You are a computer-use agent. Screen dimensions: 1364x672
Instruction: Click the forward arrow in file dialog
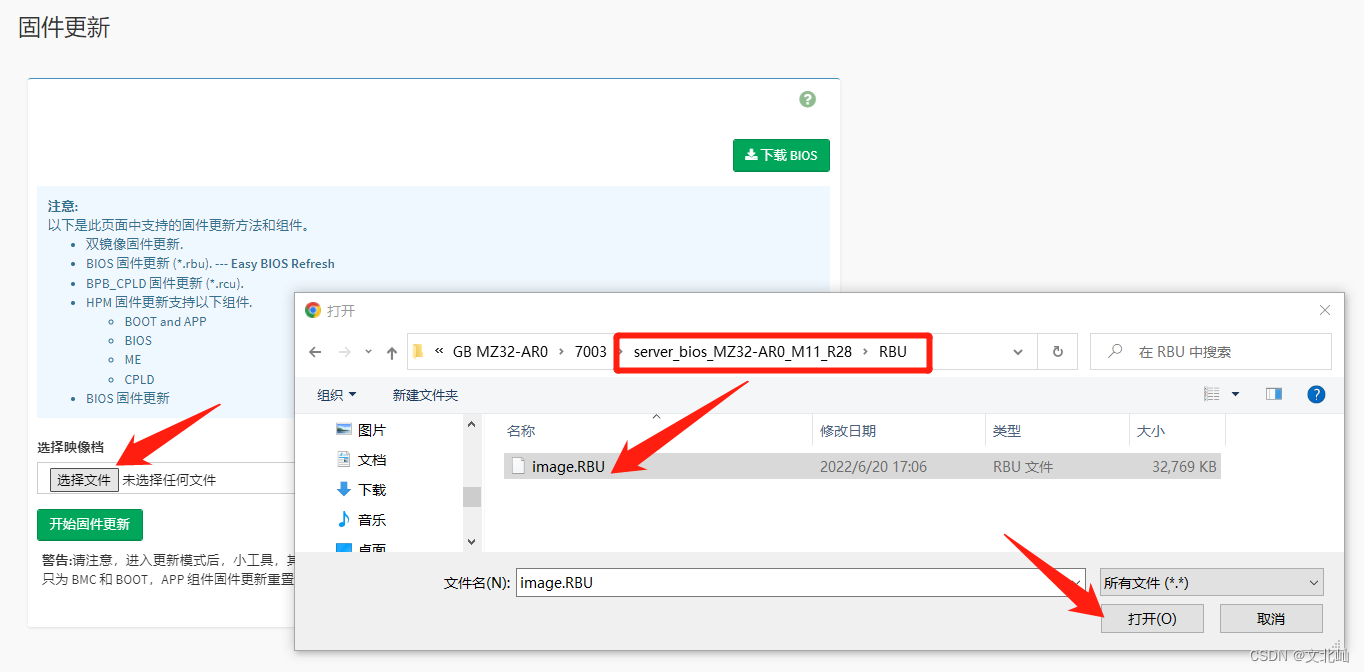click(x=343, y=352)
